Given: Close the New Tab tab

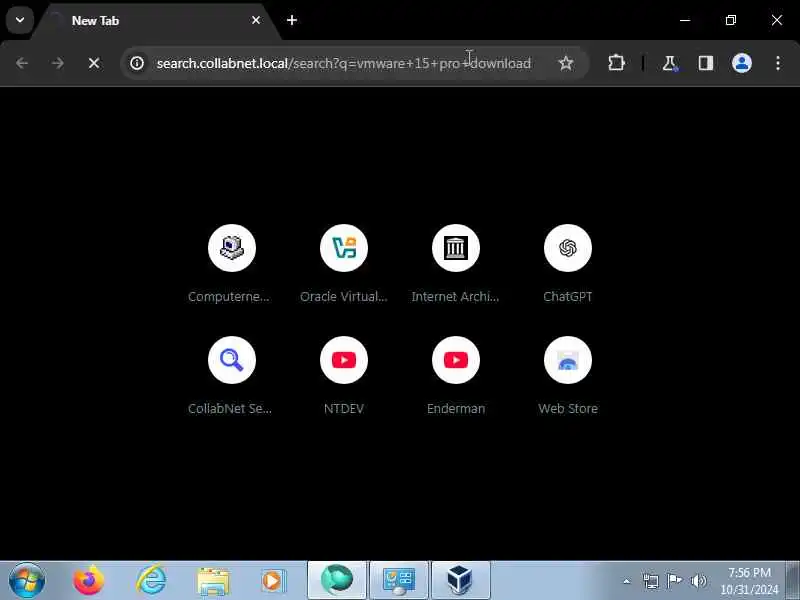Looking at the screenshot, I should pos(256,20).
